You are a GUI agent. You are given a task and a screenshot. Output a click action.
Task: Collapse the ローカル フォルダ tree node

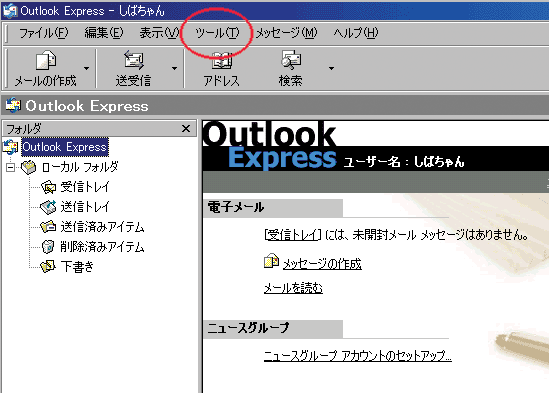[x=11, y=167]
